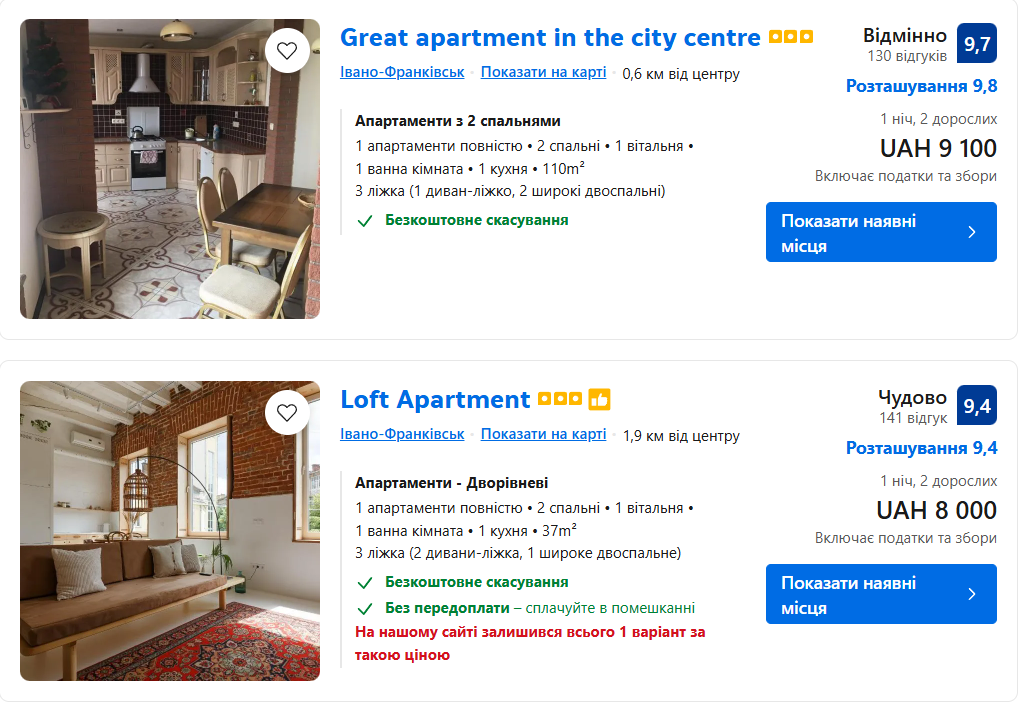The width and height of the screenshot is (1020, 705).
Task: Click the three-square rating icon beside Loft Apartment
Action: [x=560, y=399]
